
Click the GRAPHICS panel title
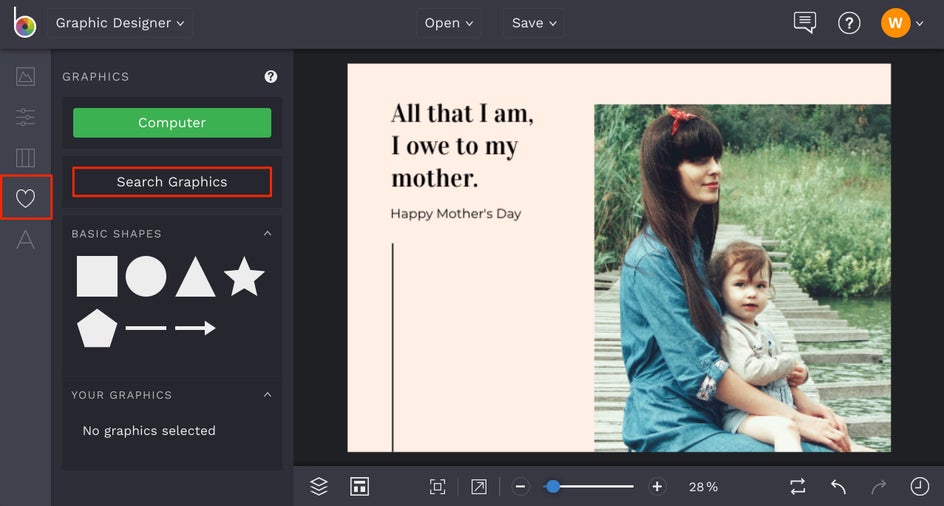pyautogui.click(x=96, y=77)
